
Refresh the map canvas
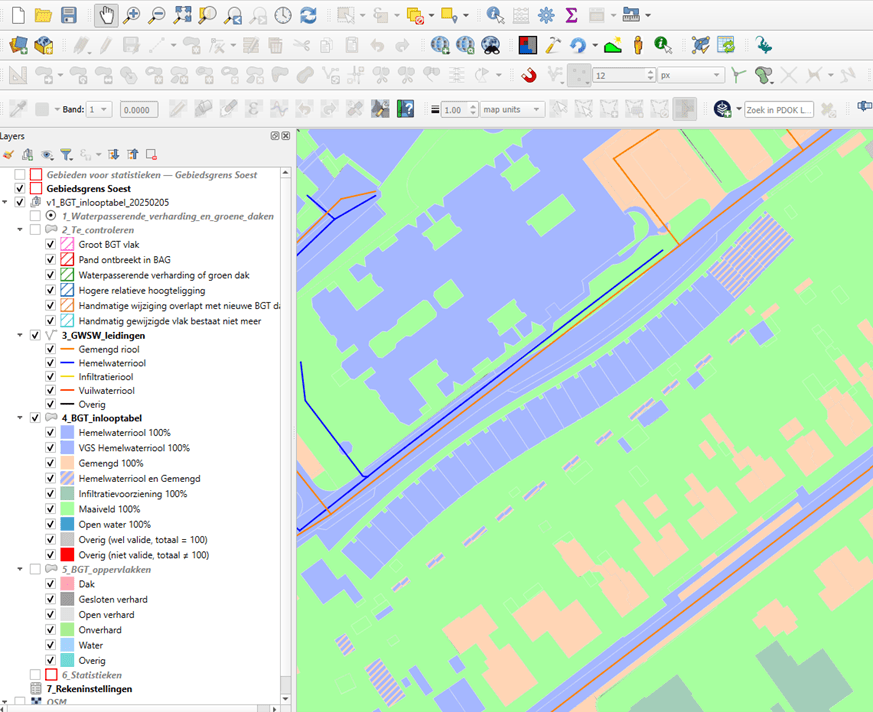pyautogui.click(x=309, y=15)
